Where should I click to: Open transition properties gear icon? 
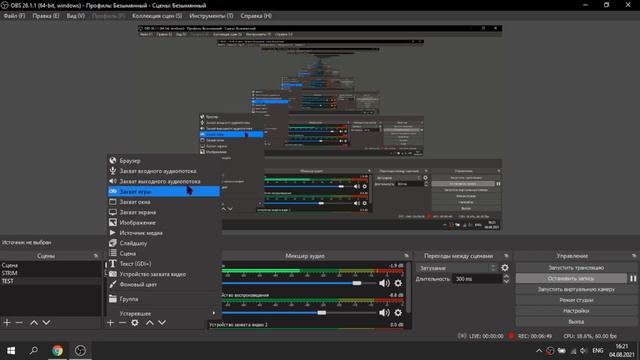click(x=505, y=268)
